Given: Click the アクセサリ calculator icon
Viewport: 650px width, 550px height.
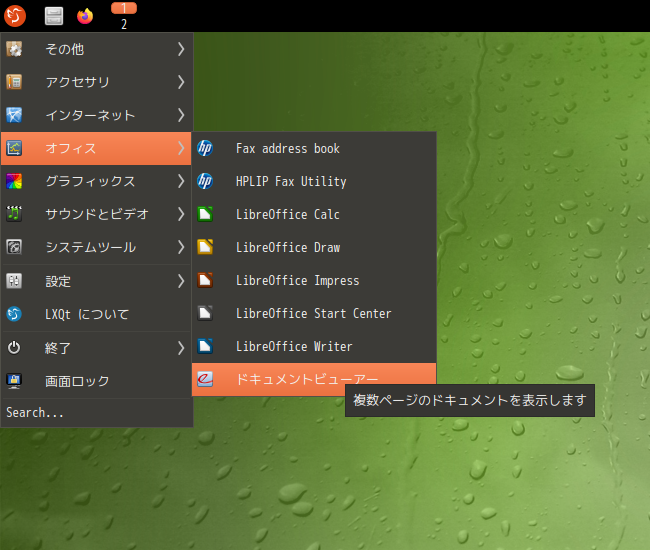Looking at the screenshot, I should [x=14, y=82].
